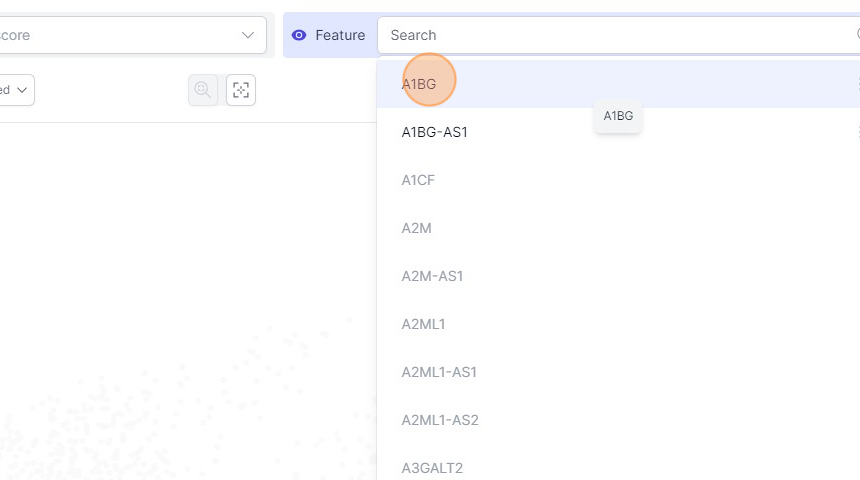Image resolution: width=860 pixels, height=480 pixels.
Task: Click the fit-to-view focus icon
Action: tap(241, 90)
